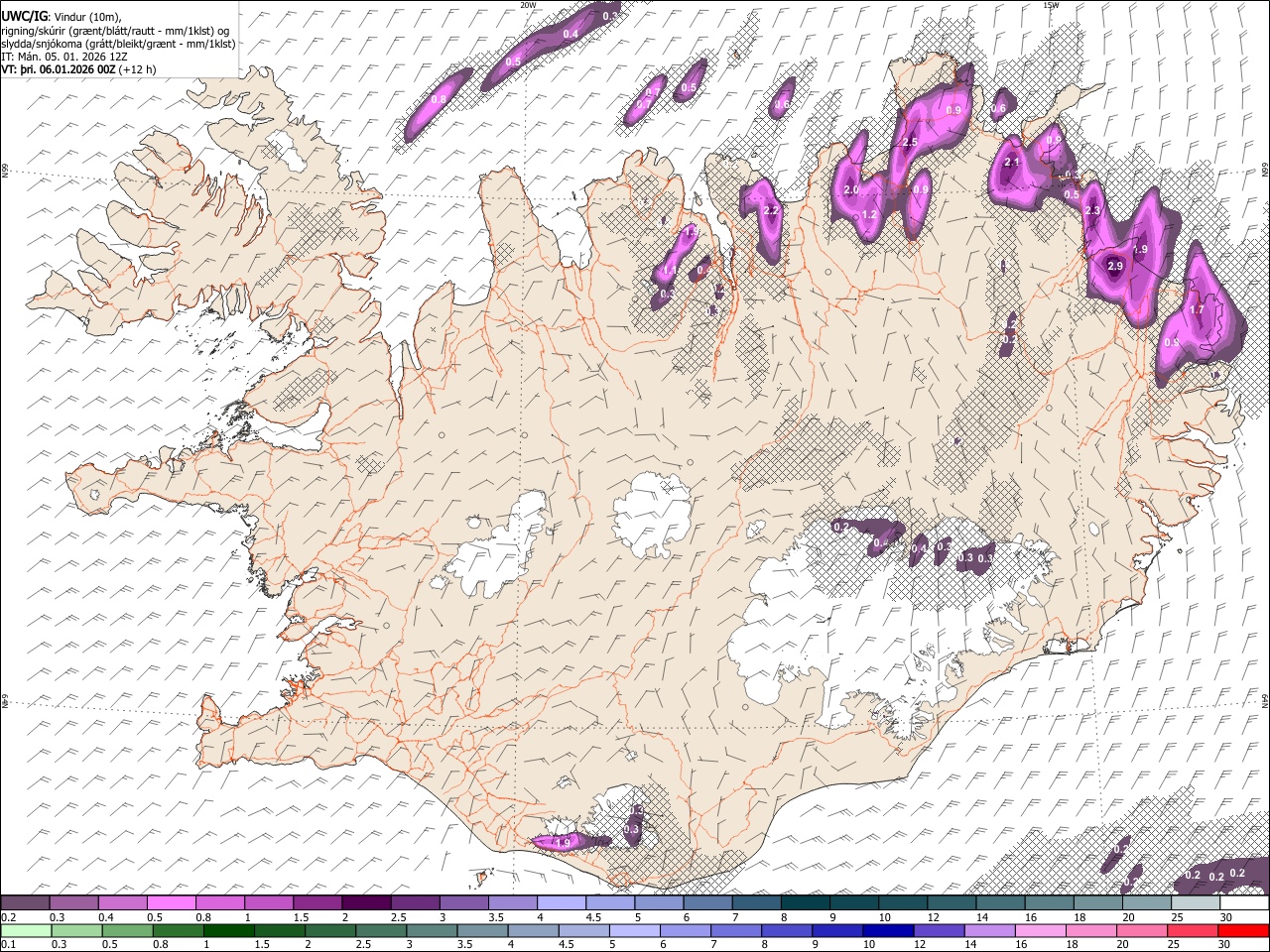Click the 2.0 precipitation value on the map
1270x952 pixels.
850,189
